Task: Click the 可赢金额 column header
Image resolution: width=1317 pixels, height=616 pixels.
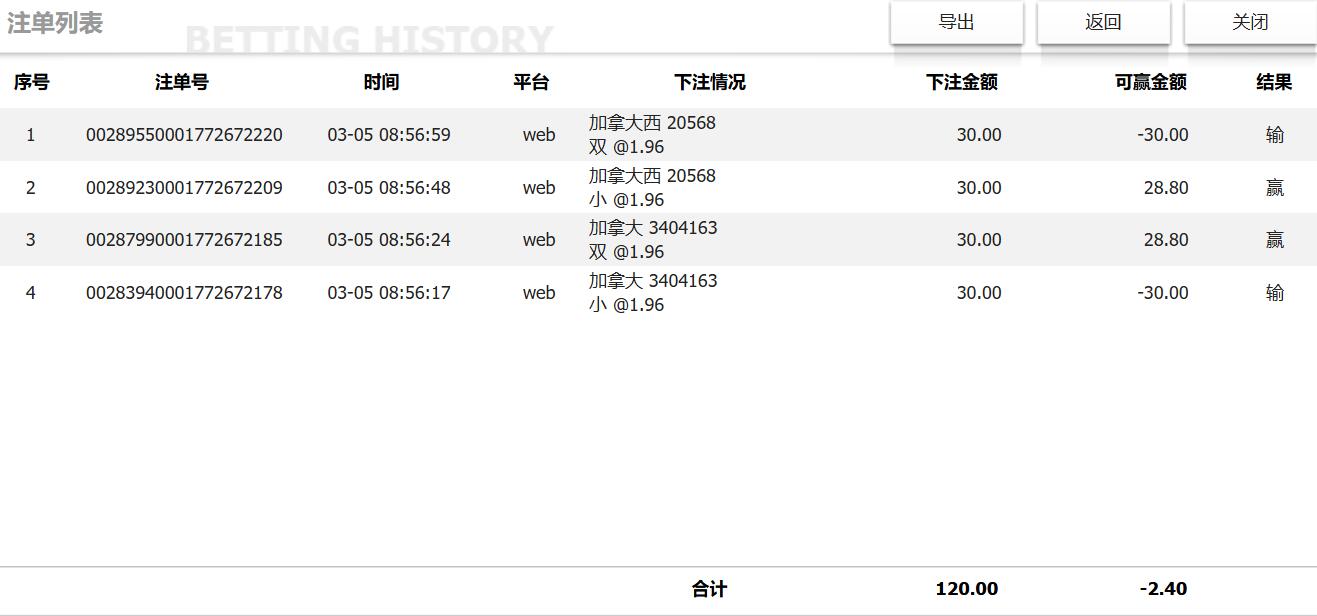Action: [x=1150, y=83]
